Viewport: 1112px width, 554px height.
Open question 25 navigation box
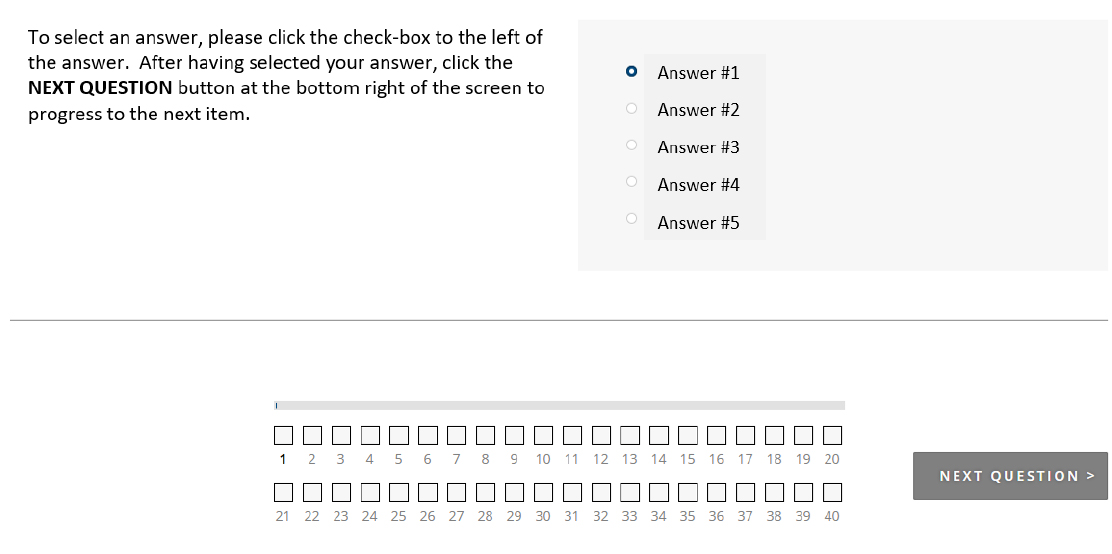coord(399,492)
